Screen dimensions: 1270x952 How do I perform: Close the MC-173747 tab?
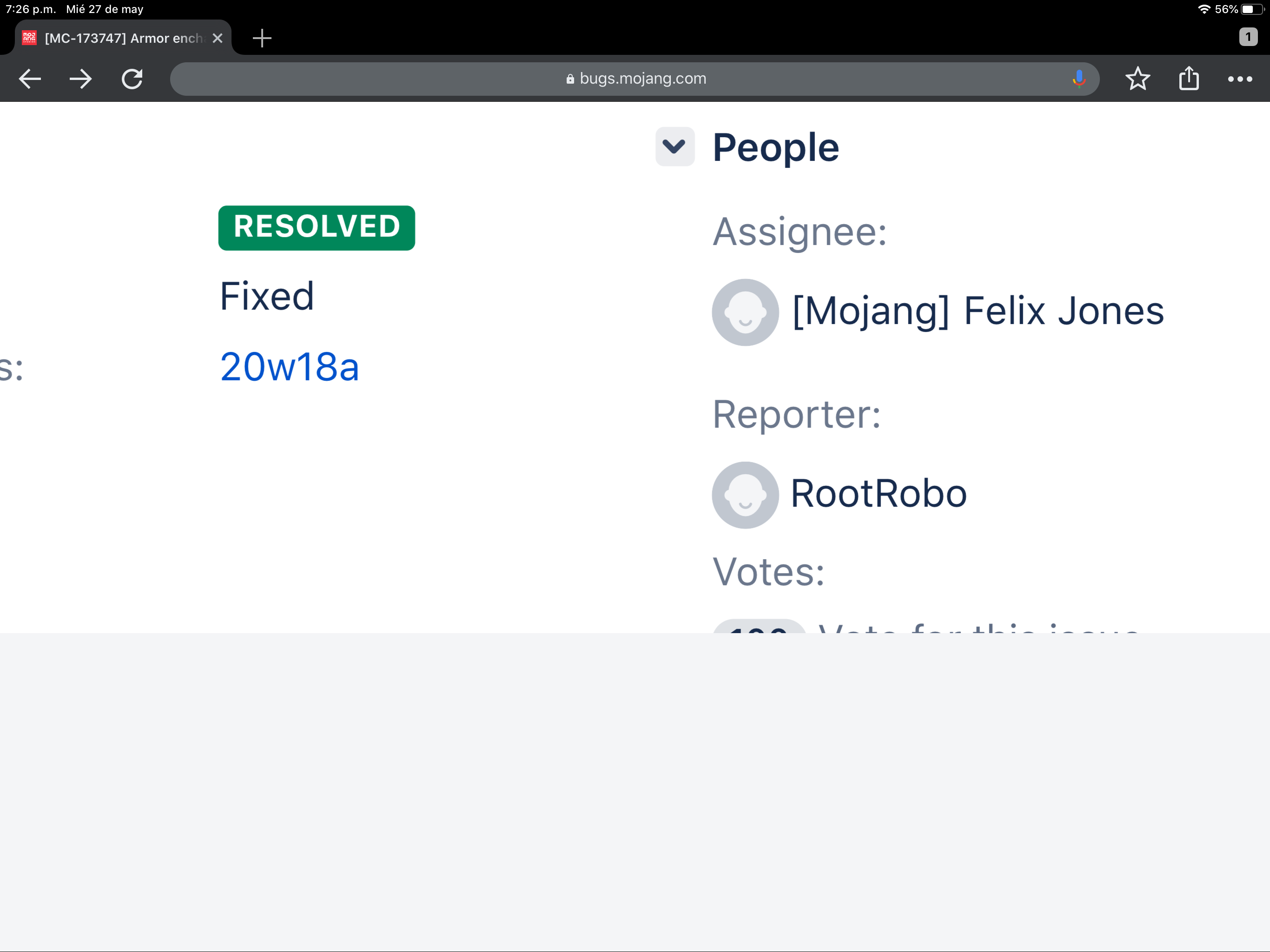pyautogui.click(x=218, y=39)
